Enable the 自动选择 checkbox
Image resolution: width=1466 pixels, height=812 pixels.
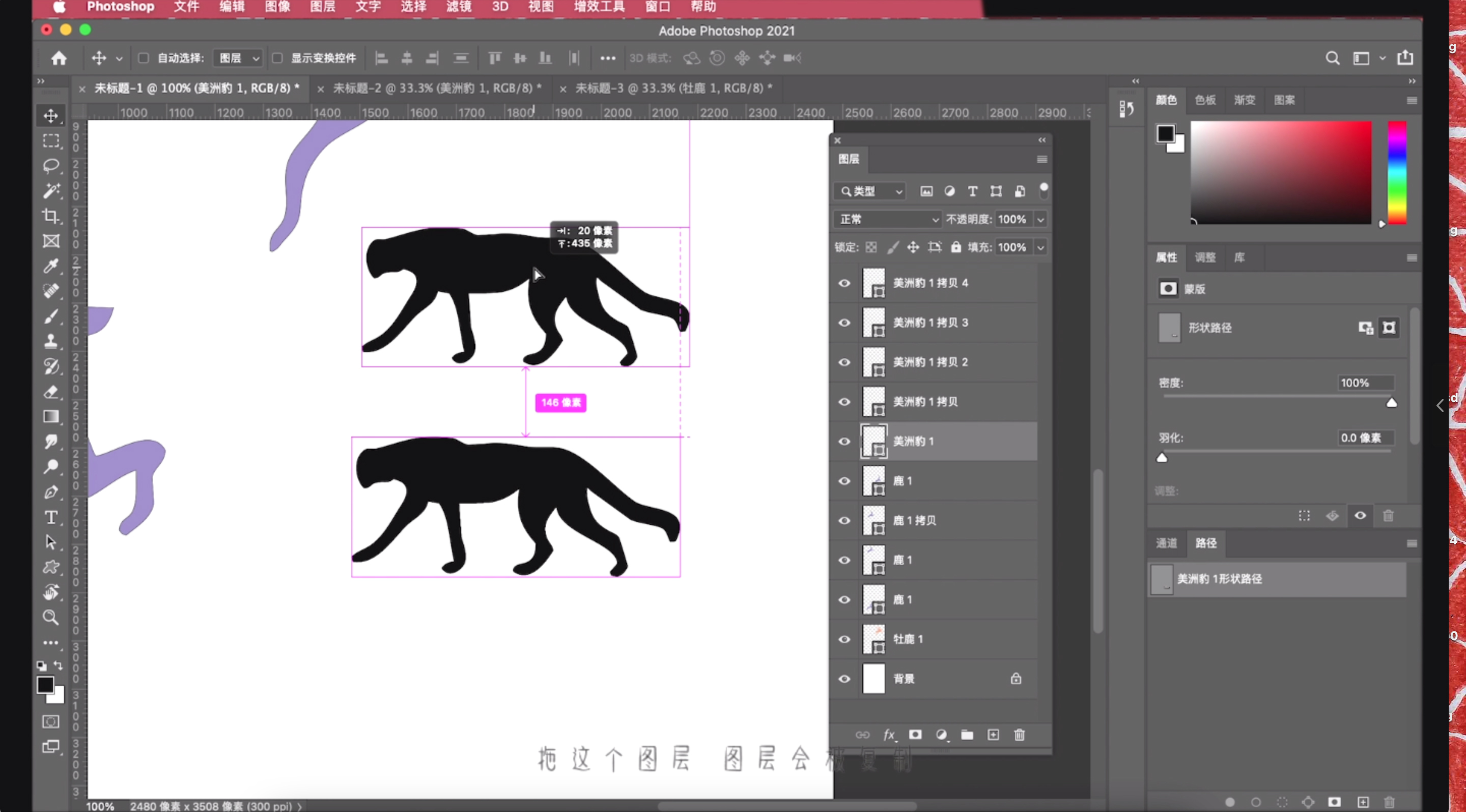coord(144,58)
